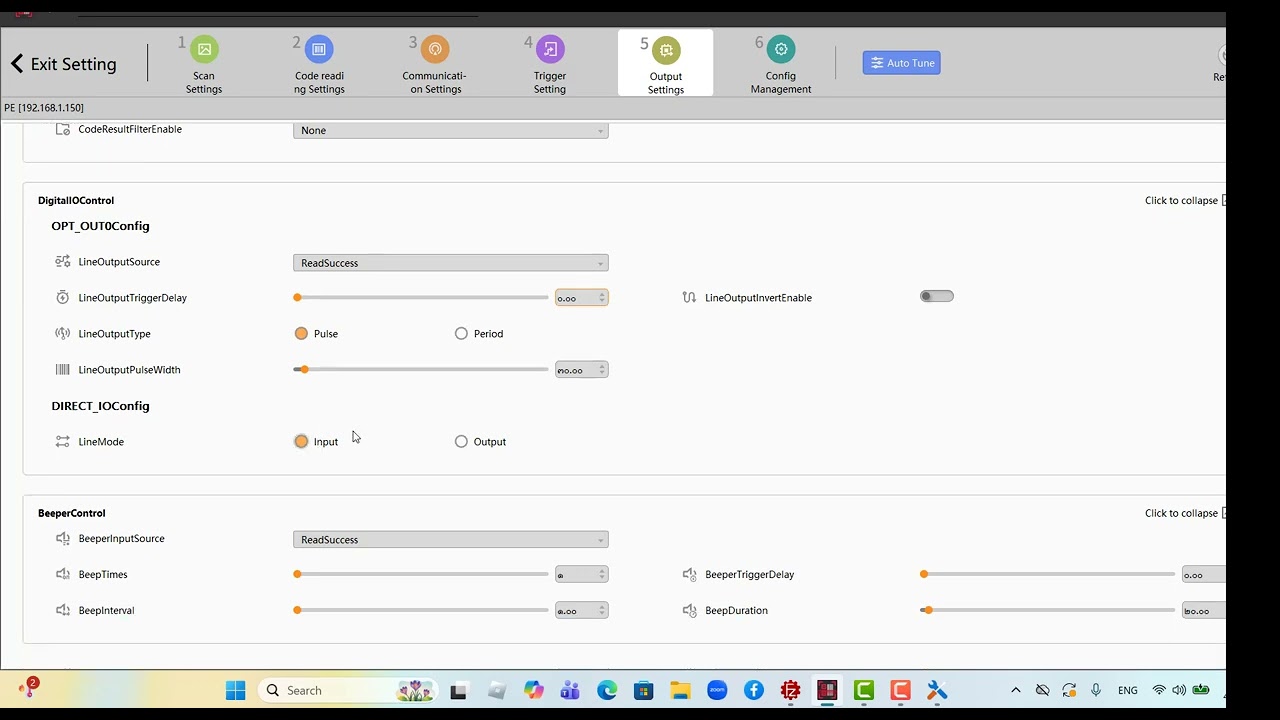Select Input for LineMode
Image resolution: width=1280 pixels, height=720 pixels.
pos(301,442)
